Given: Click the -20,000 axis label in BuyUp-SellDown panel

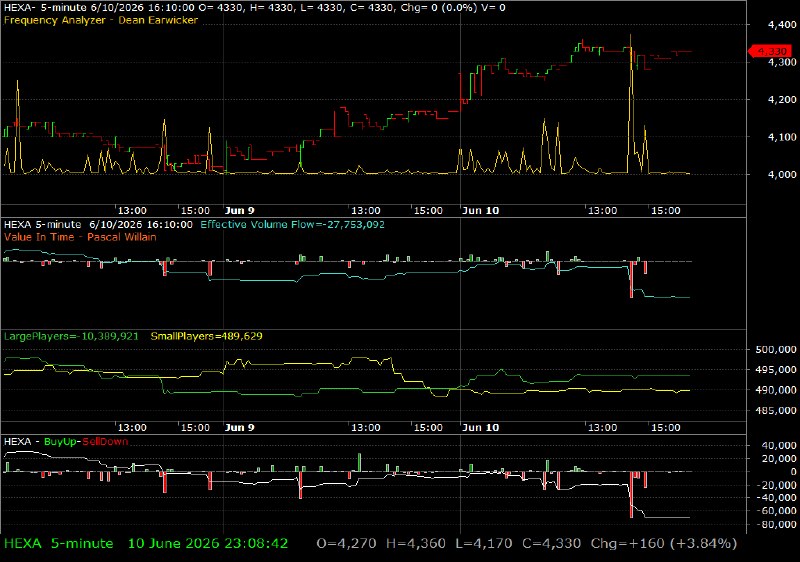Looking at the screenshot, I should point(777,484).
